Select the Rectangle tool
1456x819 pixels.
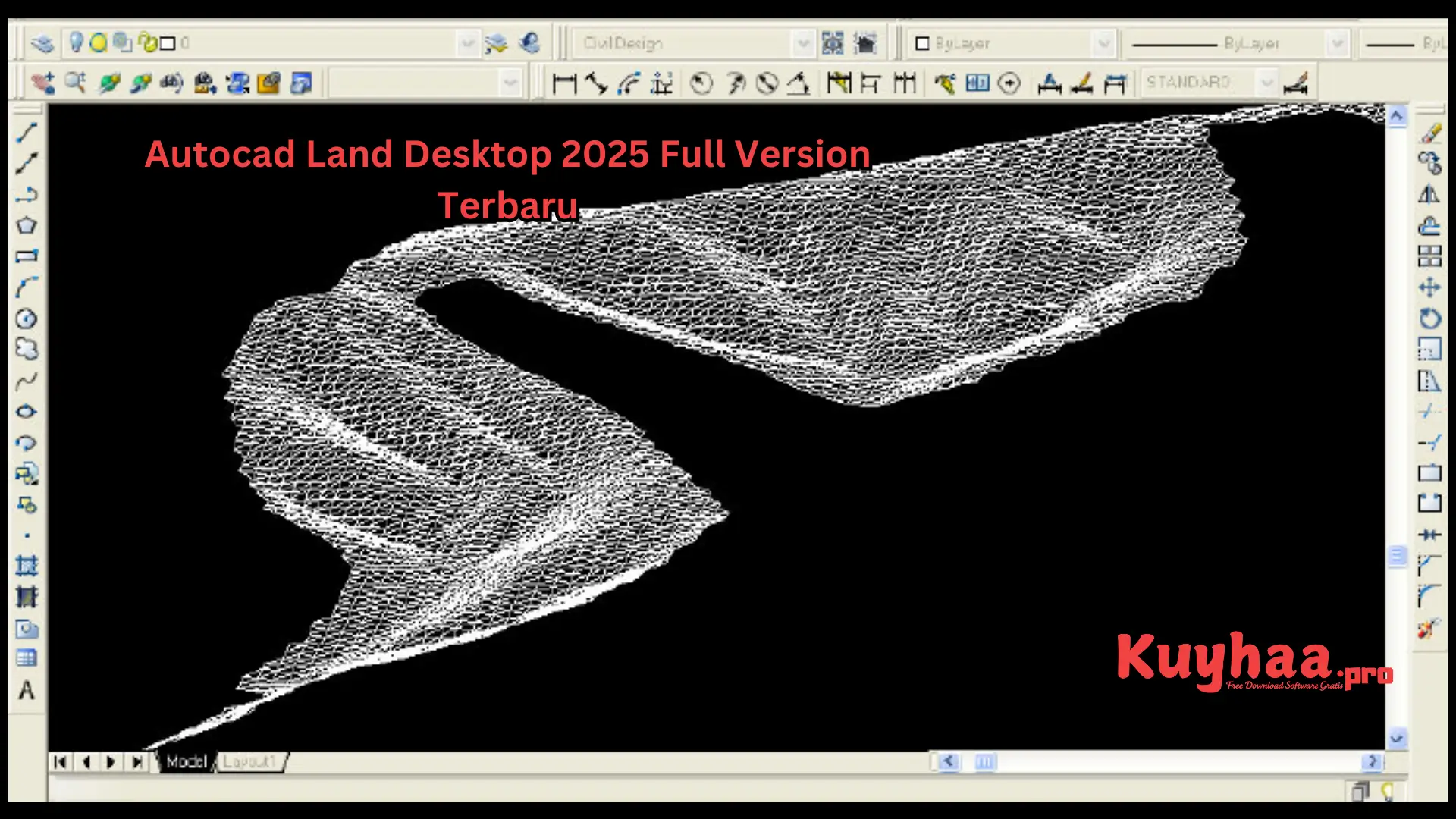pyautogui.click(x=28, y=256)
